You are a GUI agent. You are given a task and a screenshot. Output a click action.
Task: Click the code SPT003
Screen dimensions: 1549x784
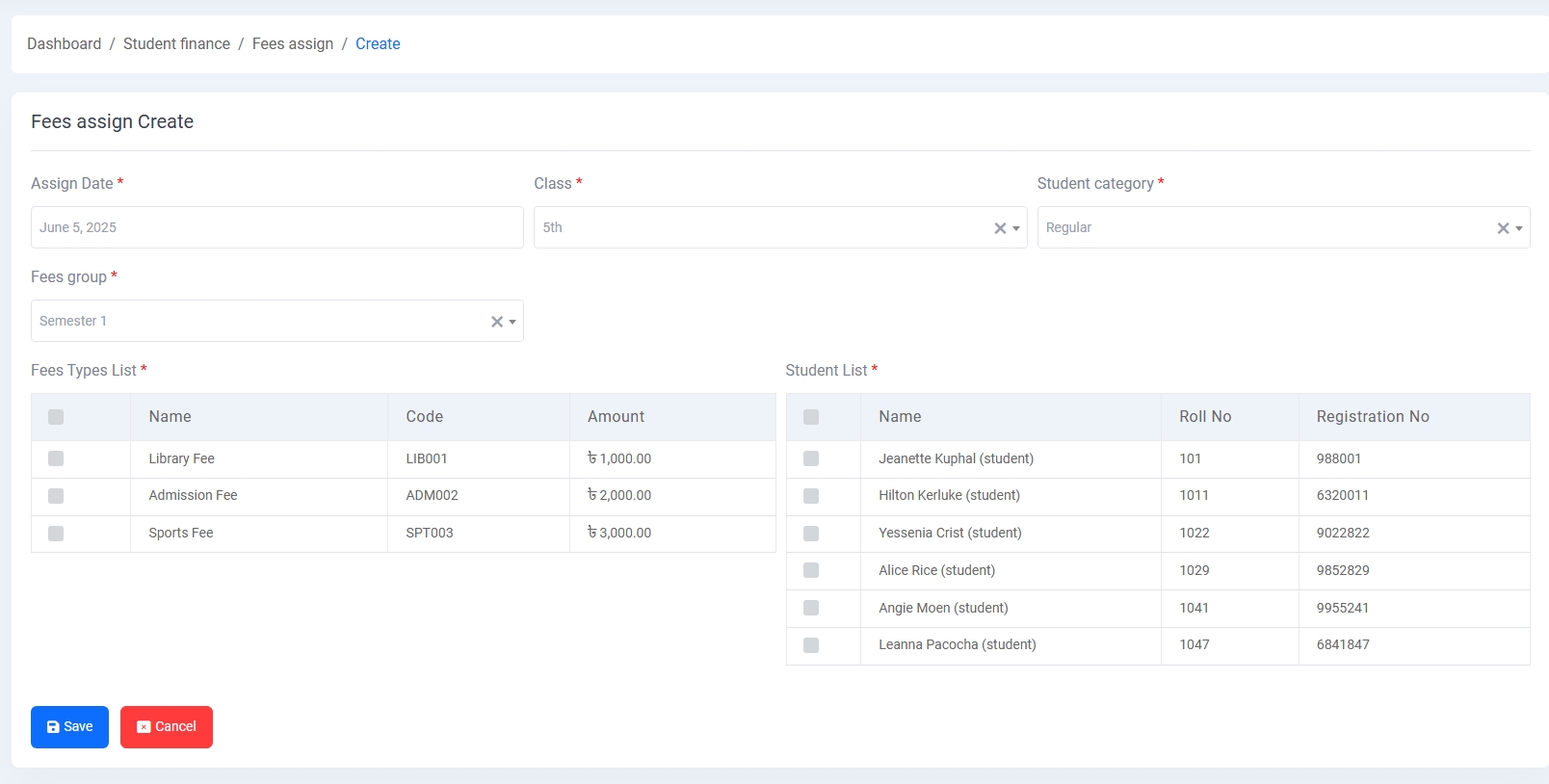pyautogui.click(x=429, y=533)
